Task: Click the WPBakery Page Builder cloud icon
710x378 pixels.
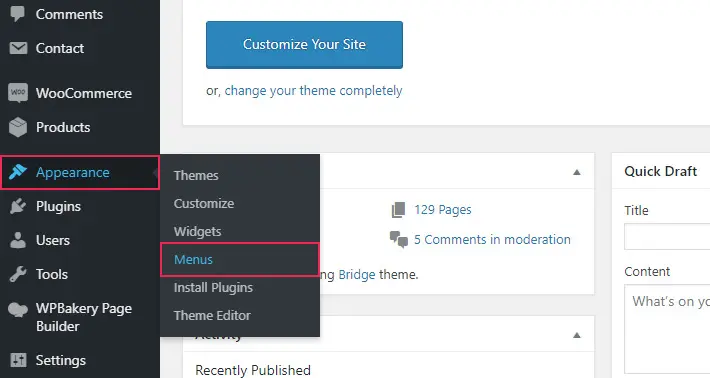Action: 18,310
